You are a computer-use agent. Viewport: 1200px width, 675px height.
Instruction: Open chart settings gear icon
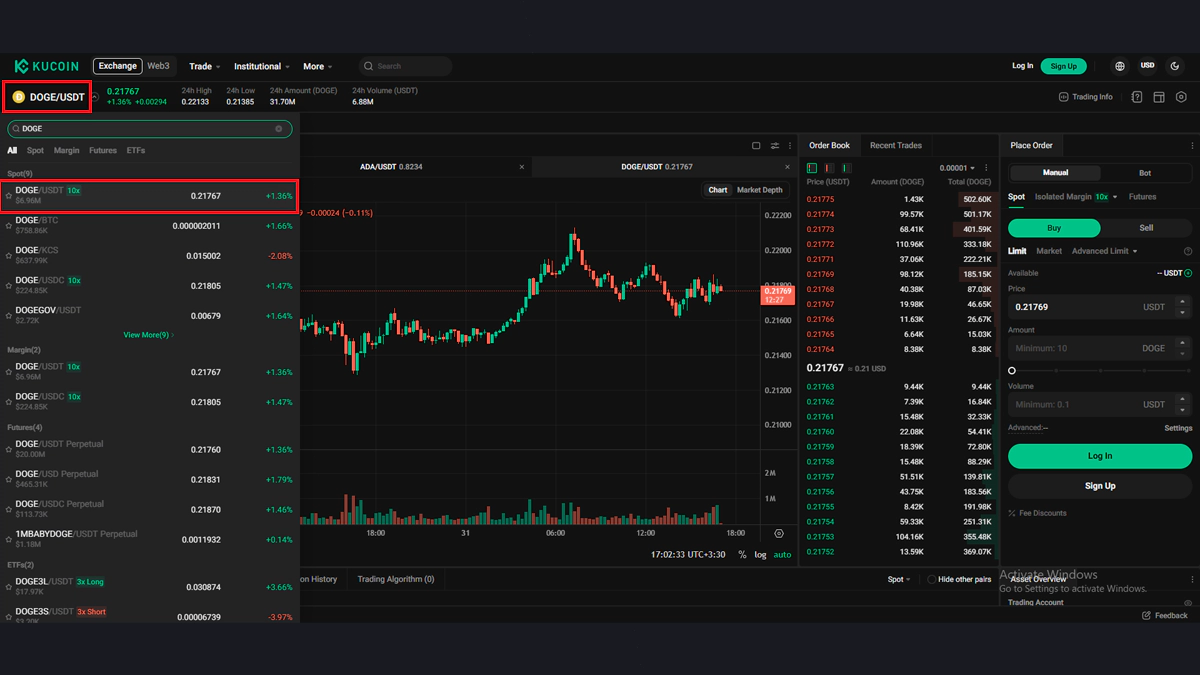coord(779,534)
